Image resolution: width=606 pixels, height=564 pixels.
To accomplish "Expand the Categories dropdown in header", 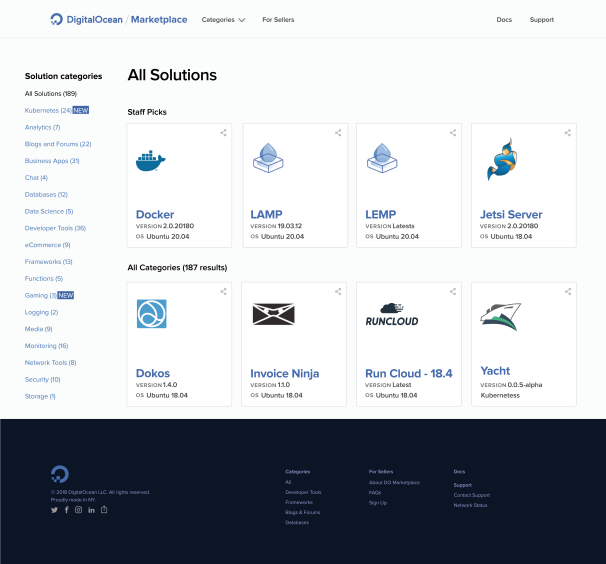I will 223,19.
